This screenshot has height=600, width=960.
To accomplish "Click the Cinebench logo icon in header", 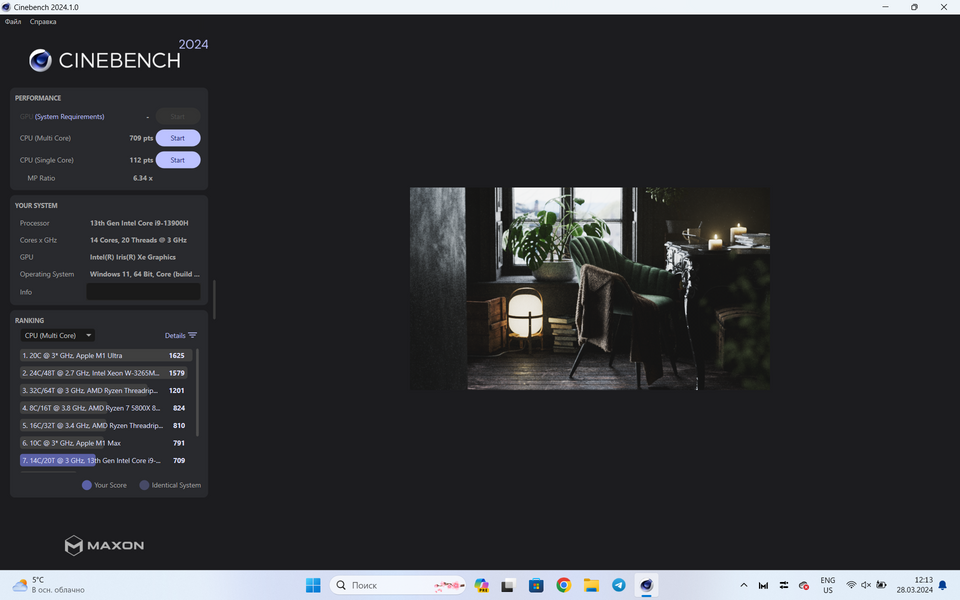I will 40,61.
